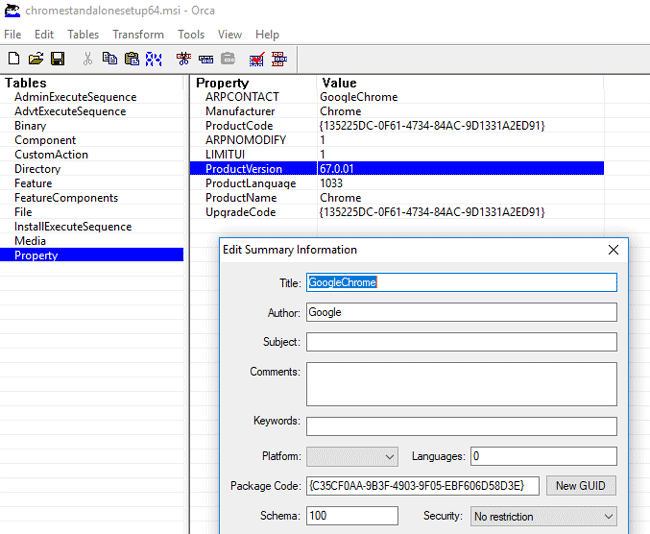Click the Validate icon with red checkmark
Viewport: 650px width, 534px height.
coord(257,59)
